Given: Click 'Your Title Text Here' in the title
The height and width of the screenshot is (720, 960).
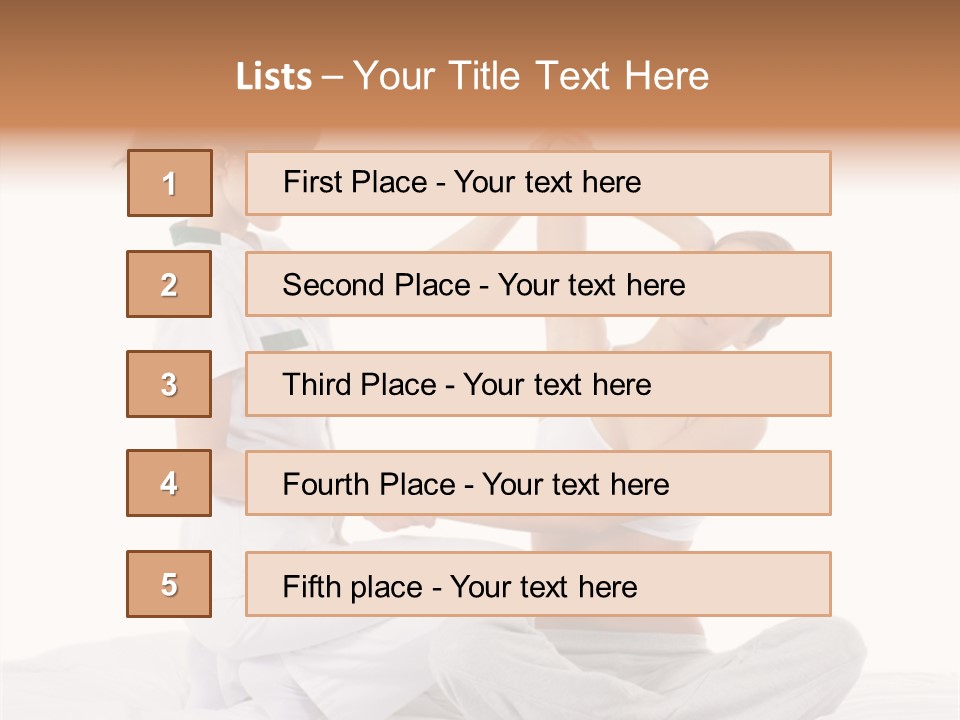Looking at the screenshot, I should (531, 77).
